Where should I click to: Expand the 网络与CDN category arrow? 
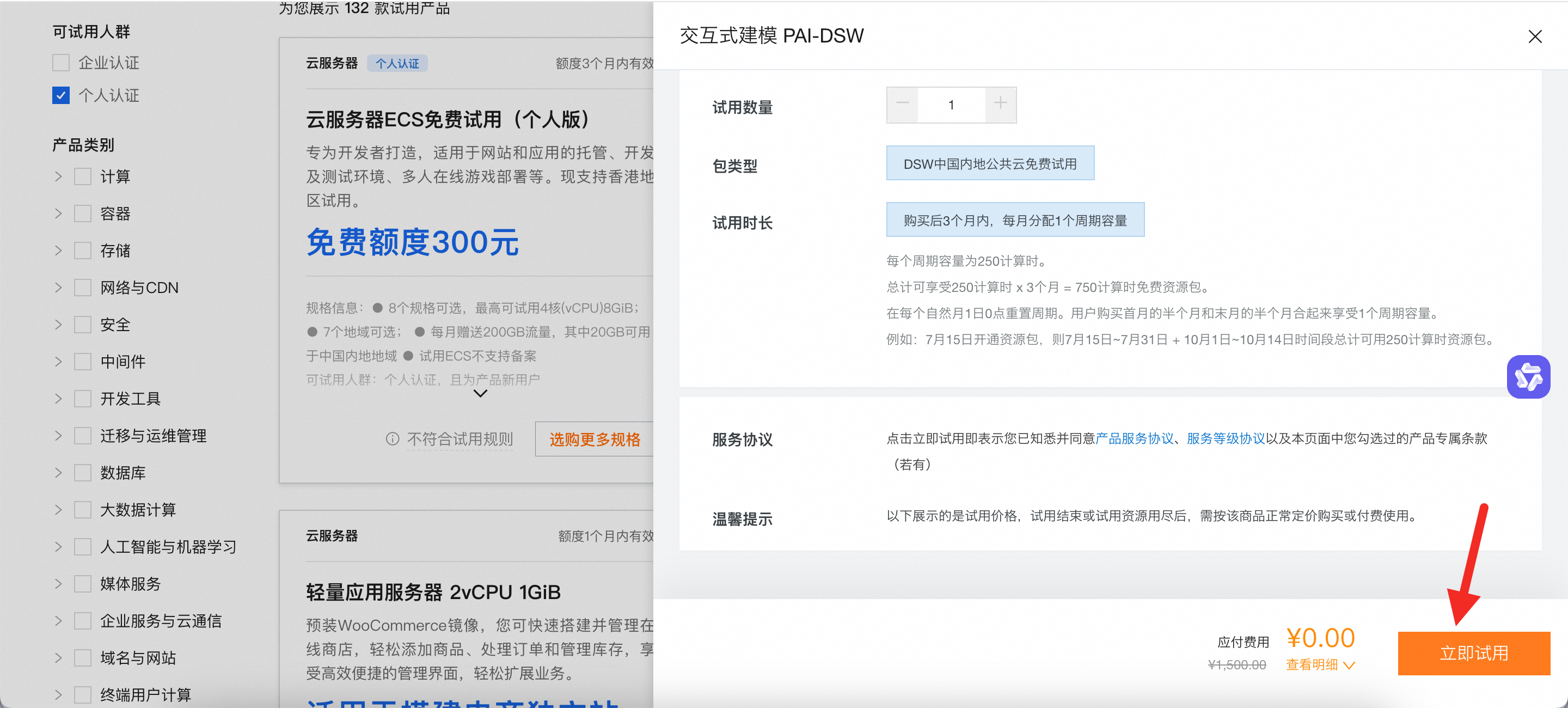click(58, 288)
